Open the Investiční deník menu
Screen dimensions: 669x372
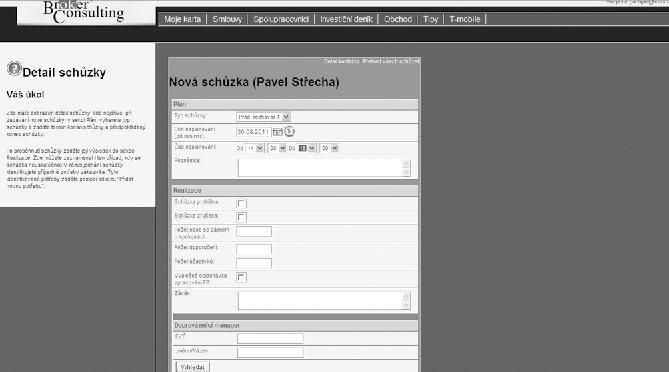click(346, 19)
